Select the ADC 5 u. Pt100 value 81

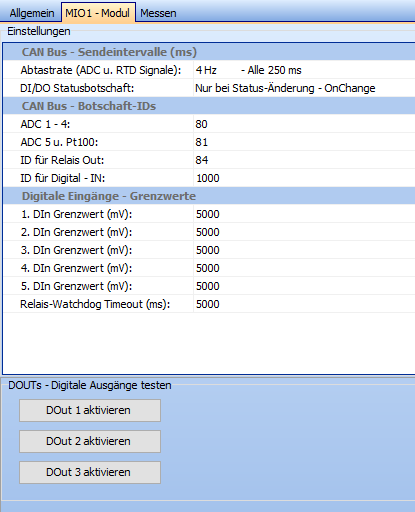click(x=304, y=142)
